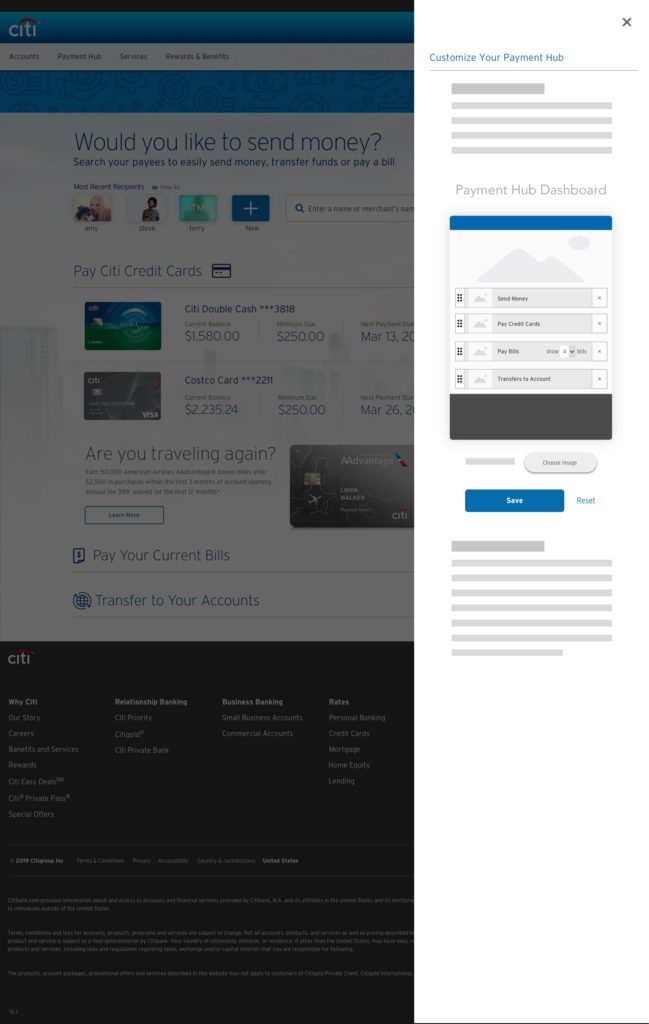This screenshot has height=1024, width=649.
Task: Click the Transfers to Account image placeholder
Action: 480,379
